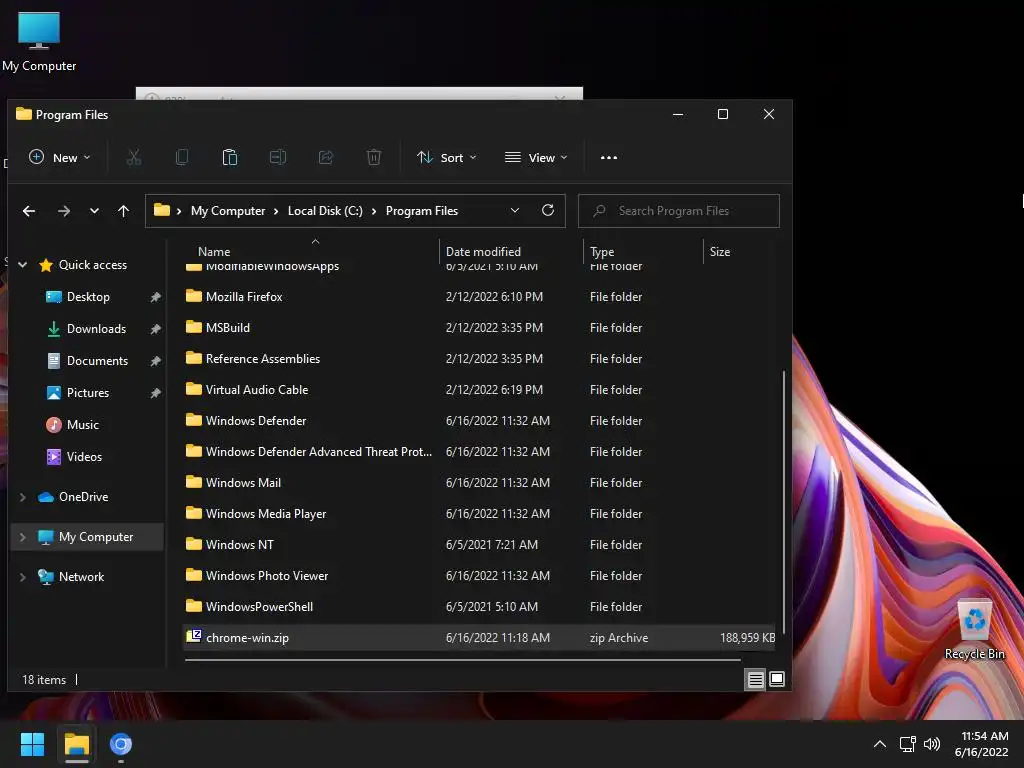Select the Windows NT folder

pos(479,545)
